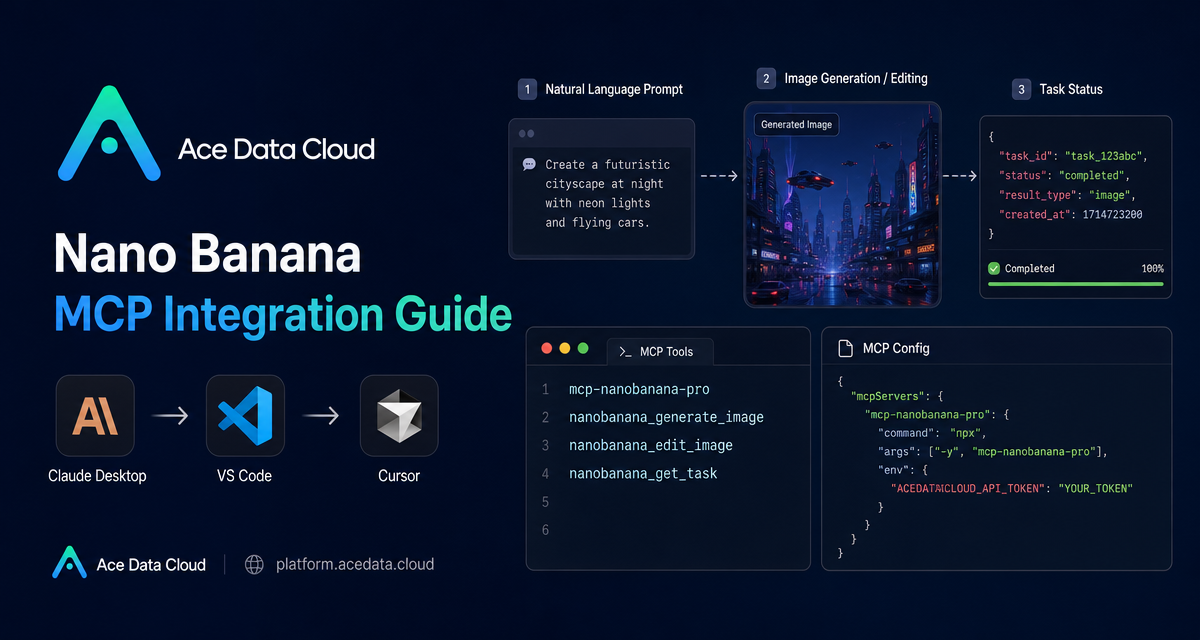Open the Cursor app icon

399,415
